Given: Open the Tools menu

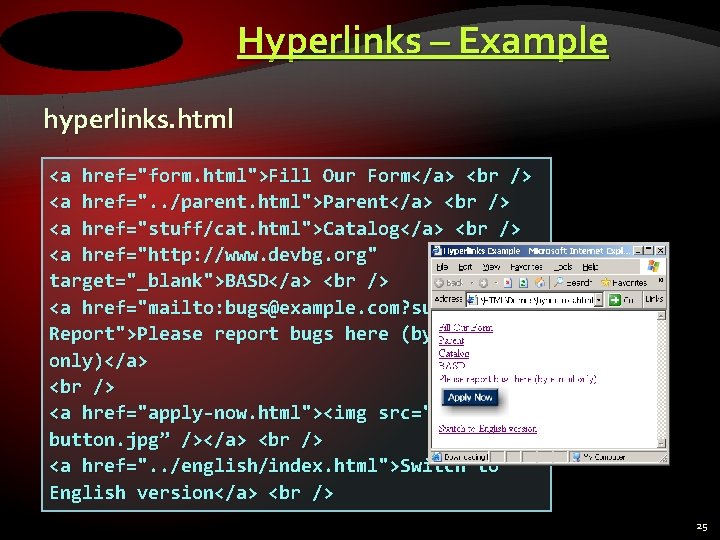Looking at the screenshot, I should coord(563,267).
